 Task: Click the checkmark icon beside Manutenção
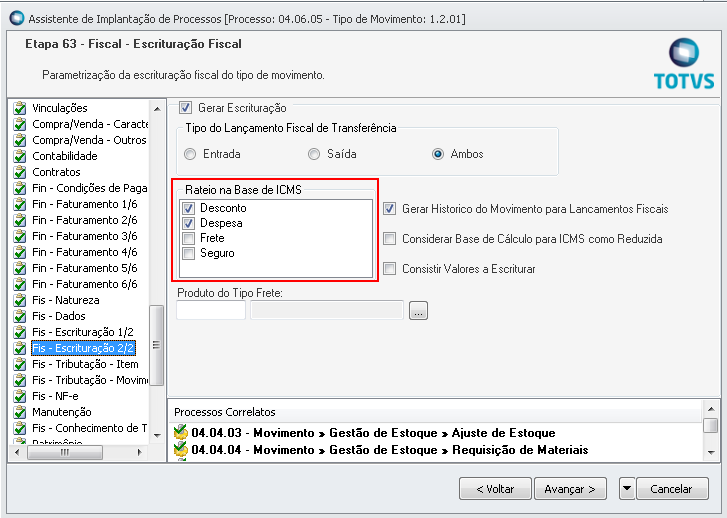click(20, 412)
